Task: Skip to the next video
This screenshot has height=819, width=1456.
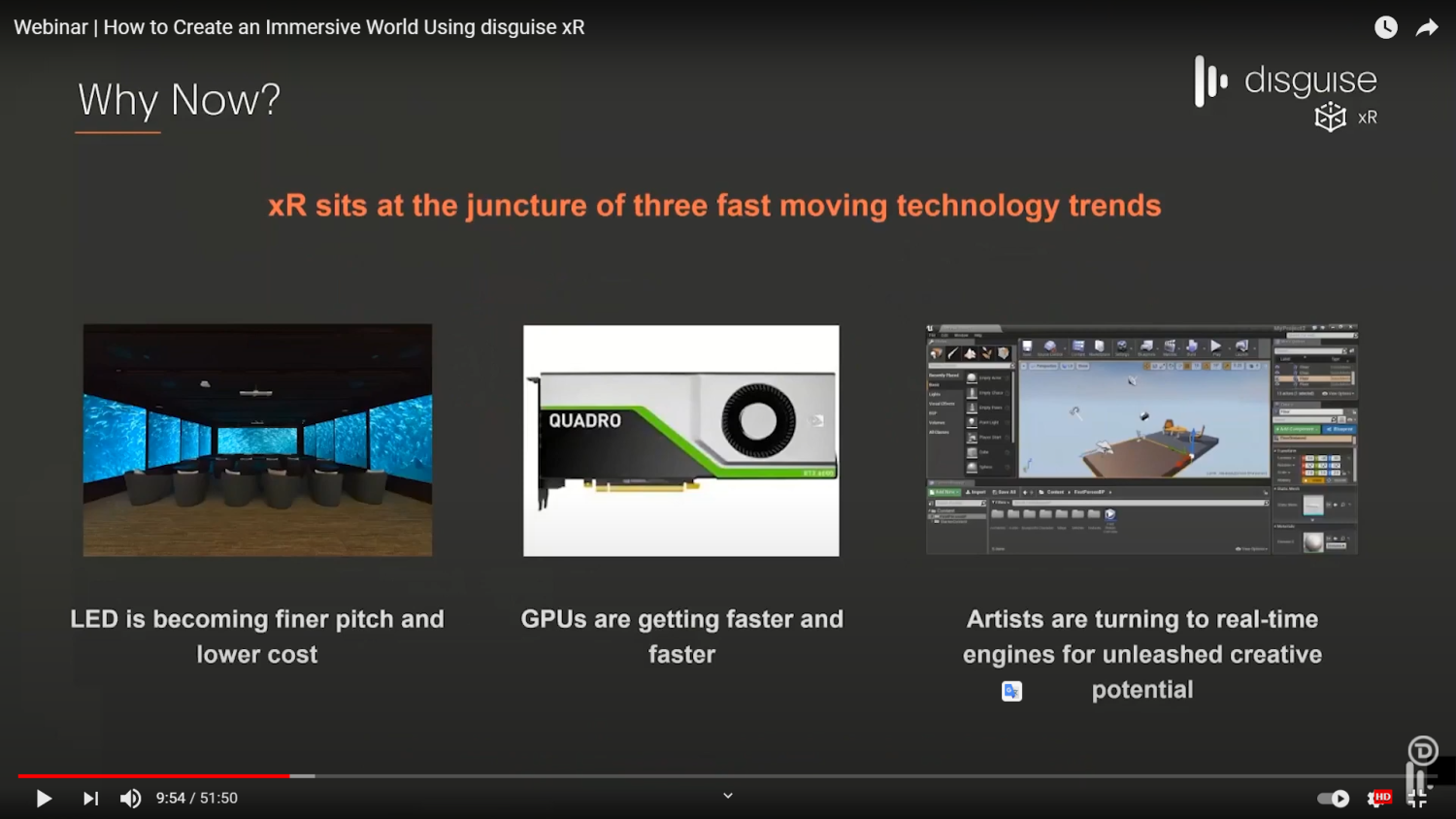Action: [x=90, y=799]
